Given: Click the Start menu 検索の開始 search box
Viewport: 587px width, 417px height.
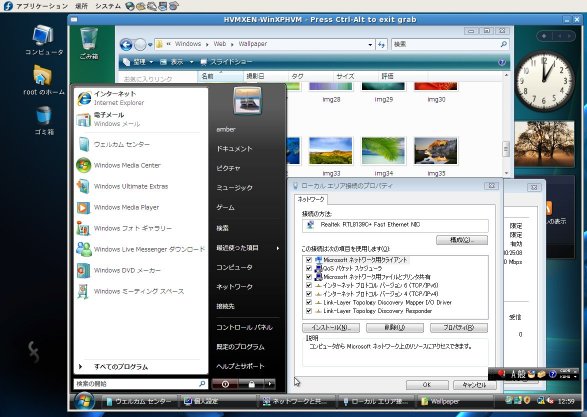Looking at the screenshot, I should click(x=140, y=384).
